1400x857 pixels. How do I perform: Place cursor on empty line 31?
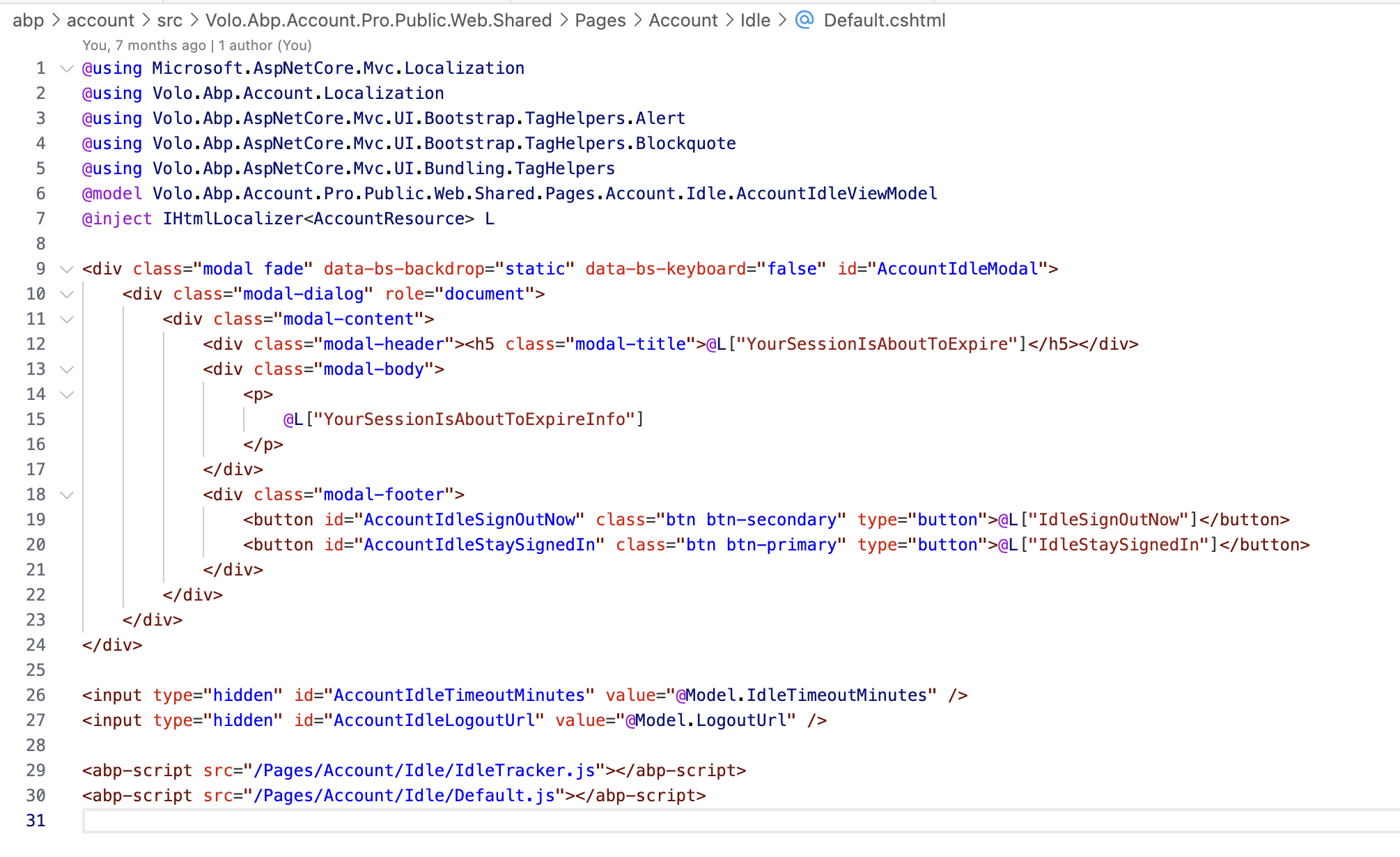[x=418, y=821]
